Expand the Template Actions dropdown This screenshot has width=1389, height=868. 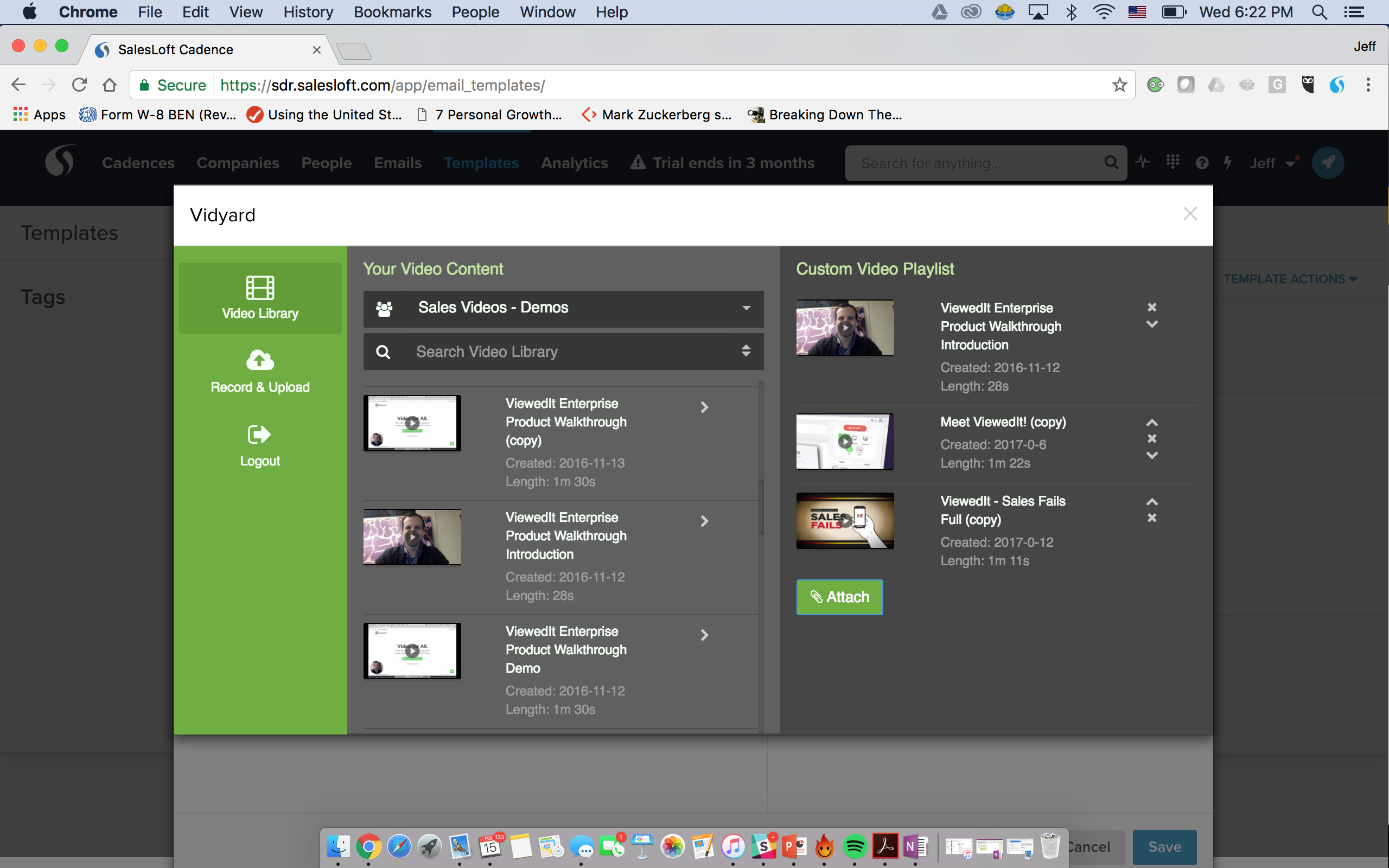coord(1290,279)
